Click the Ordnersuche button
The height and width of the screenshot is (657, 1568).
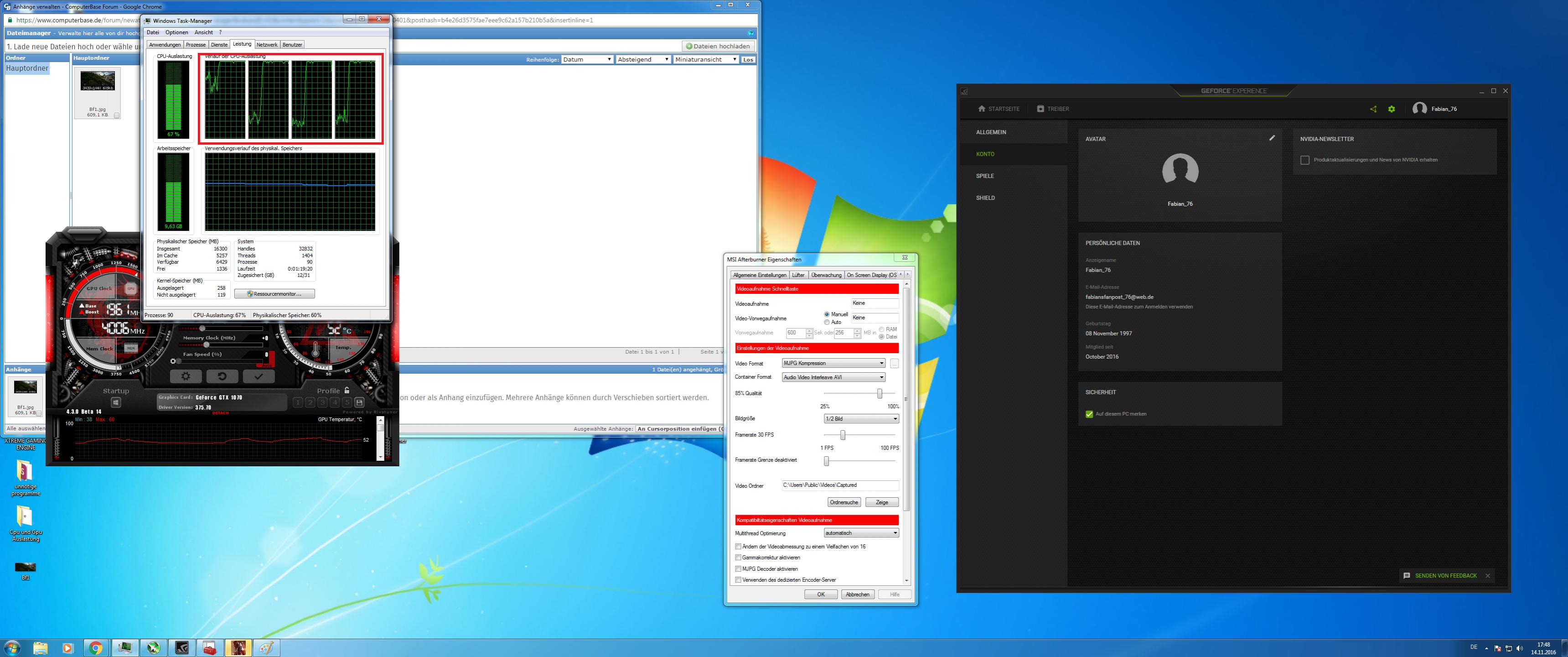coord(844,502)
